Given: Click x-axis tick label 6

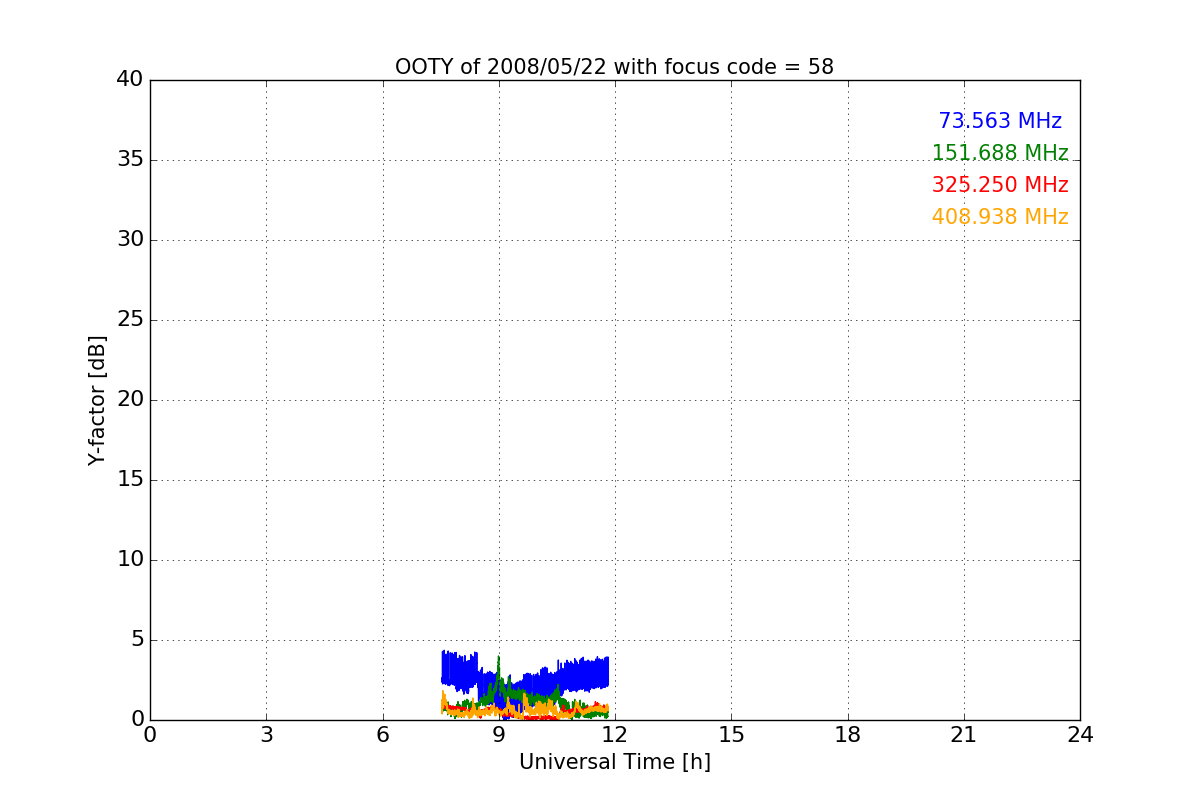Looking at the screenshot, I should [382, 735].
